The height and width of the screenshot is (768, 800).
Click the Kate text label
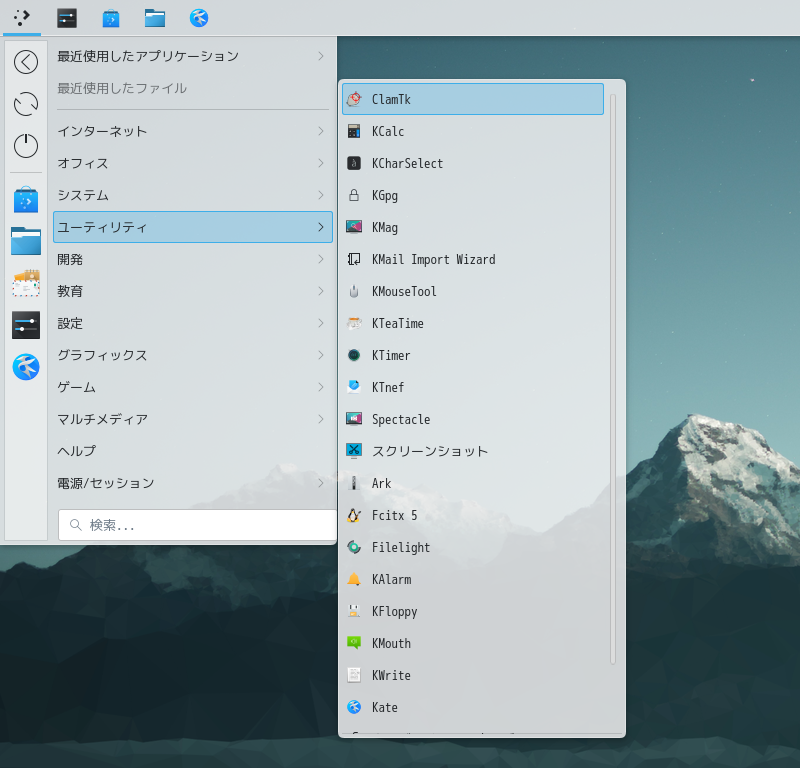tap(385, 707)
